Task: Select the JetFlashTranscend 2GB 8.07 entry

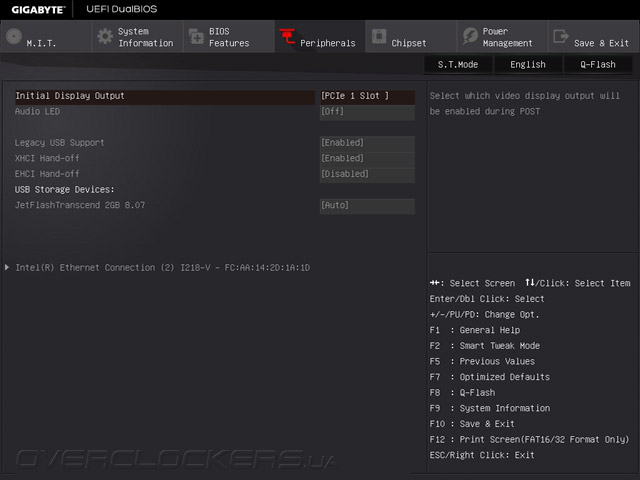Action: click(80, 205)
